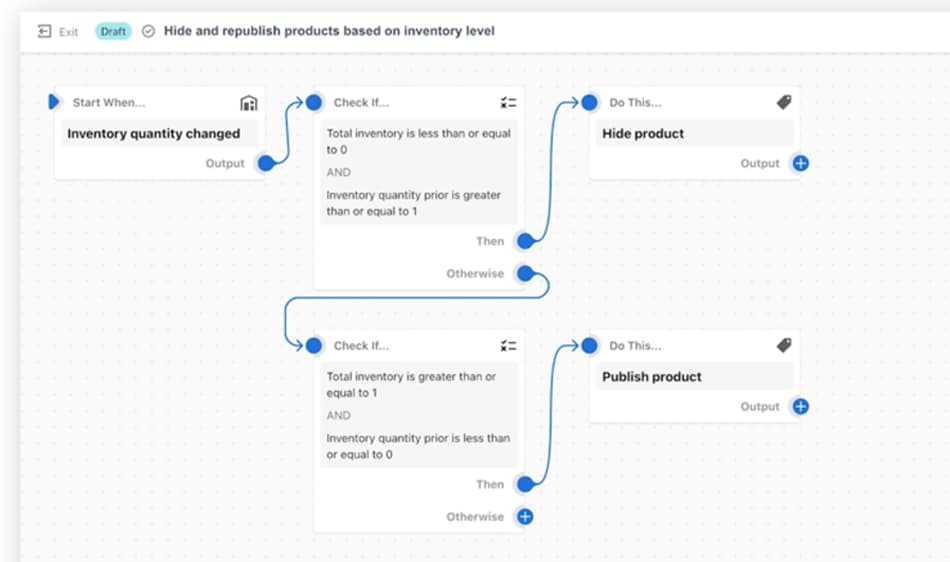Screen dimensions: 950x562
Task: Open the Publish product action
Action: pyautogui.click(x=694, y=377)
